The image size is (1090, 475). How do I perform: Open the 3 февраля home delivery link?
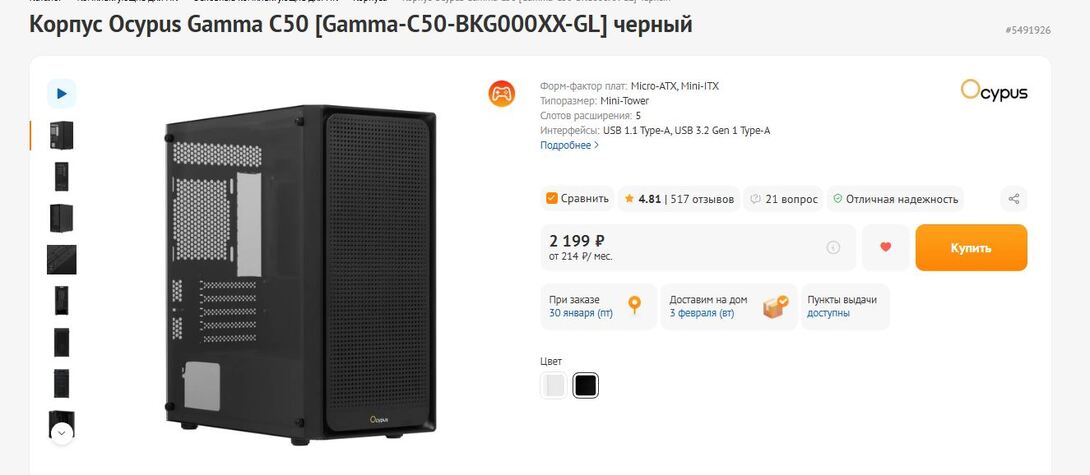(702, 313)
